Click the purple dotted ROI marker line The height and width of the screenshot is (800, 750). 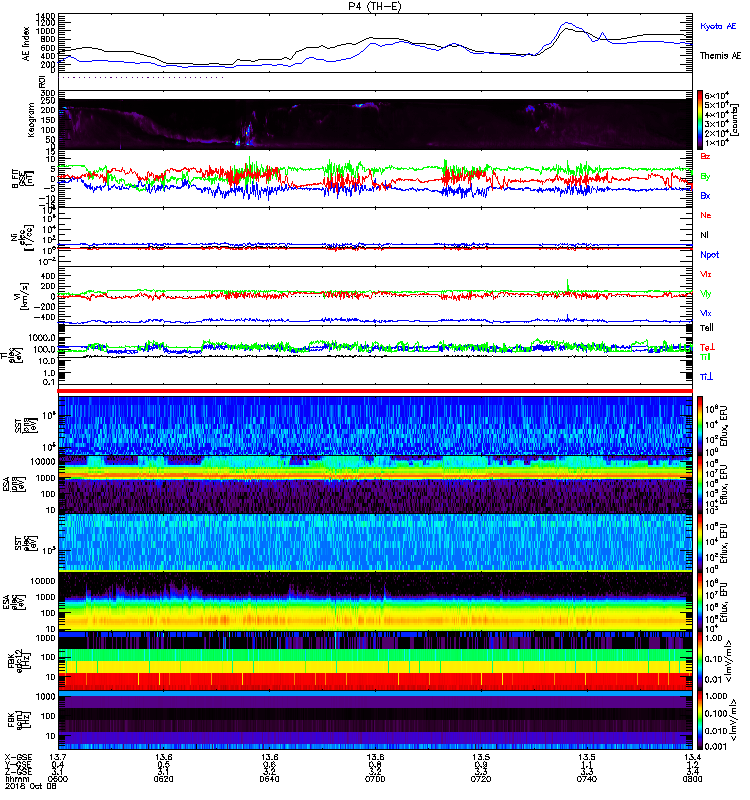pos(142,78)
